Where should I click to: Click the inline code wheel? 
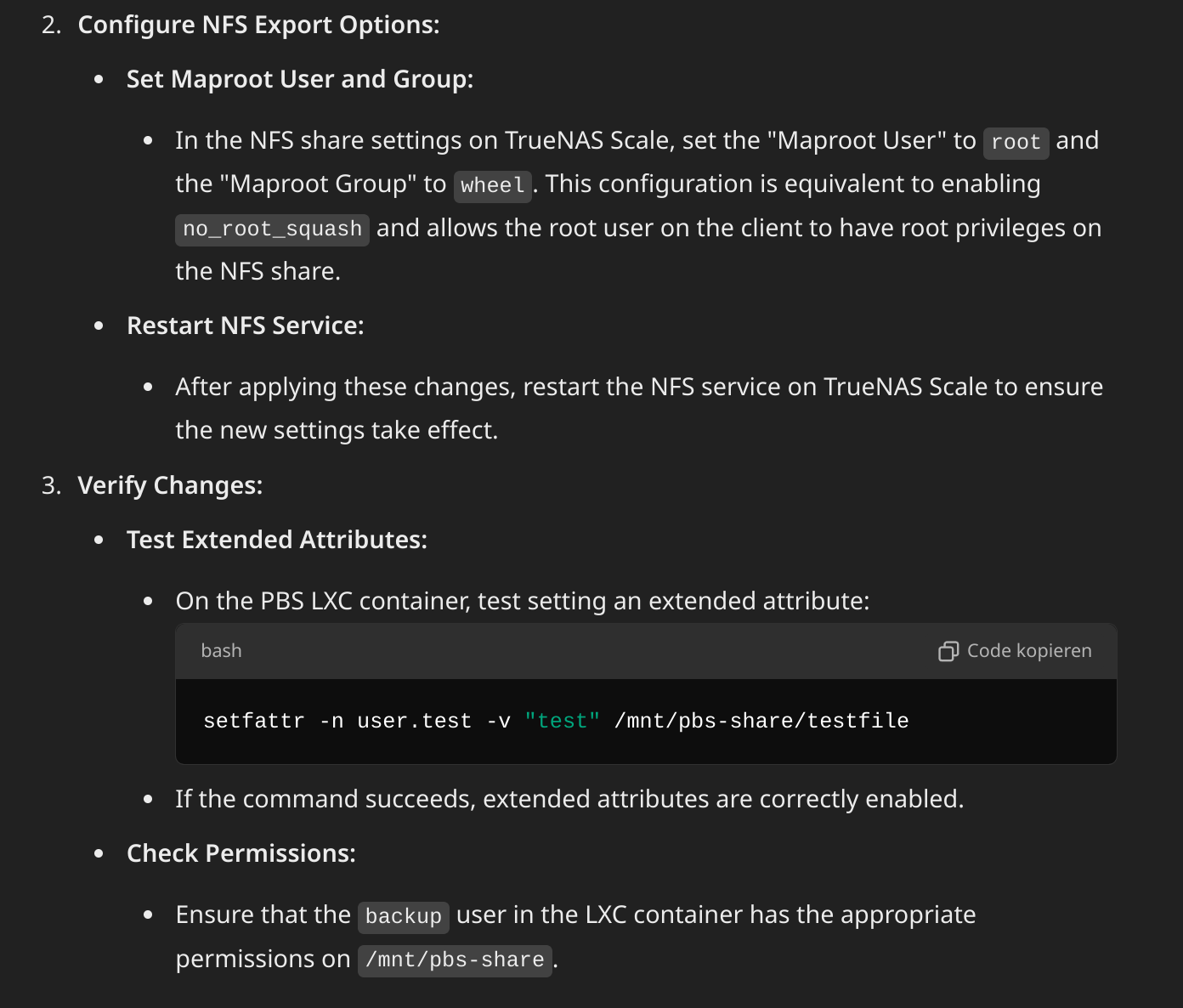[493, 185]
